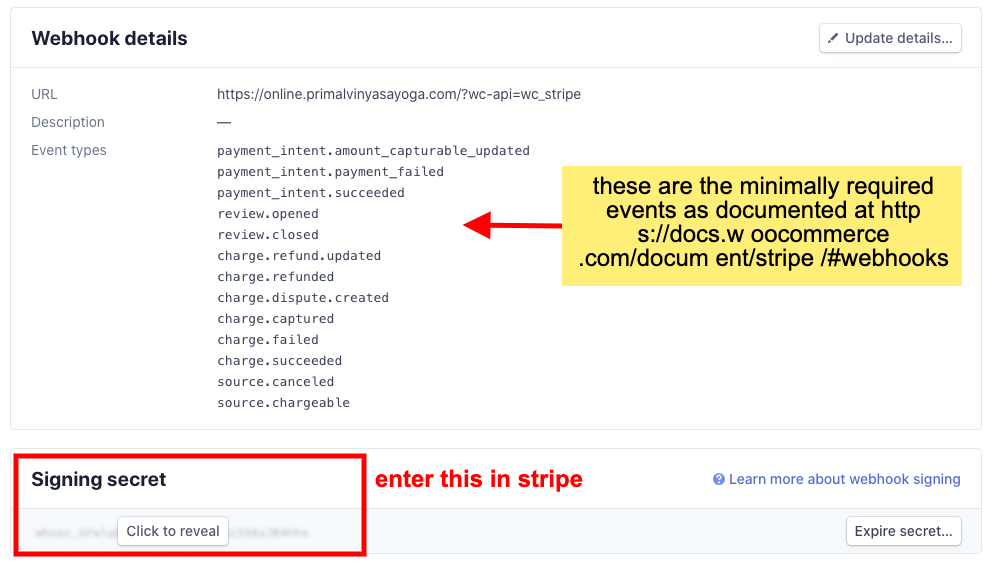Open Learn more about webhook signing
The image size is (992, 564).
845,479
